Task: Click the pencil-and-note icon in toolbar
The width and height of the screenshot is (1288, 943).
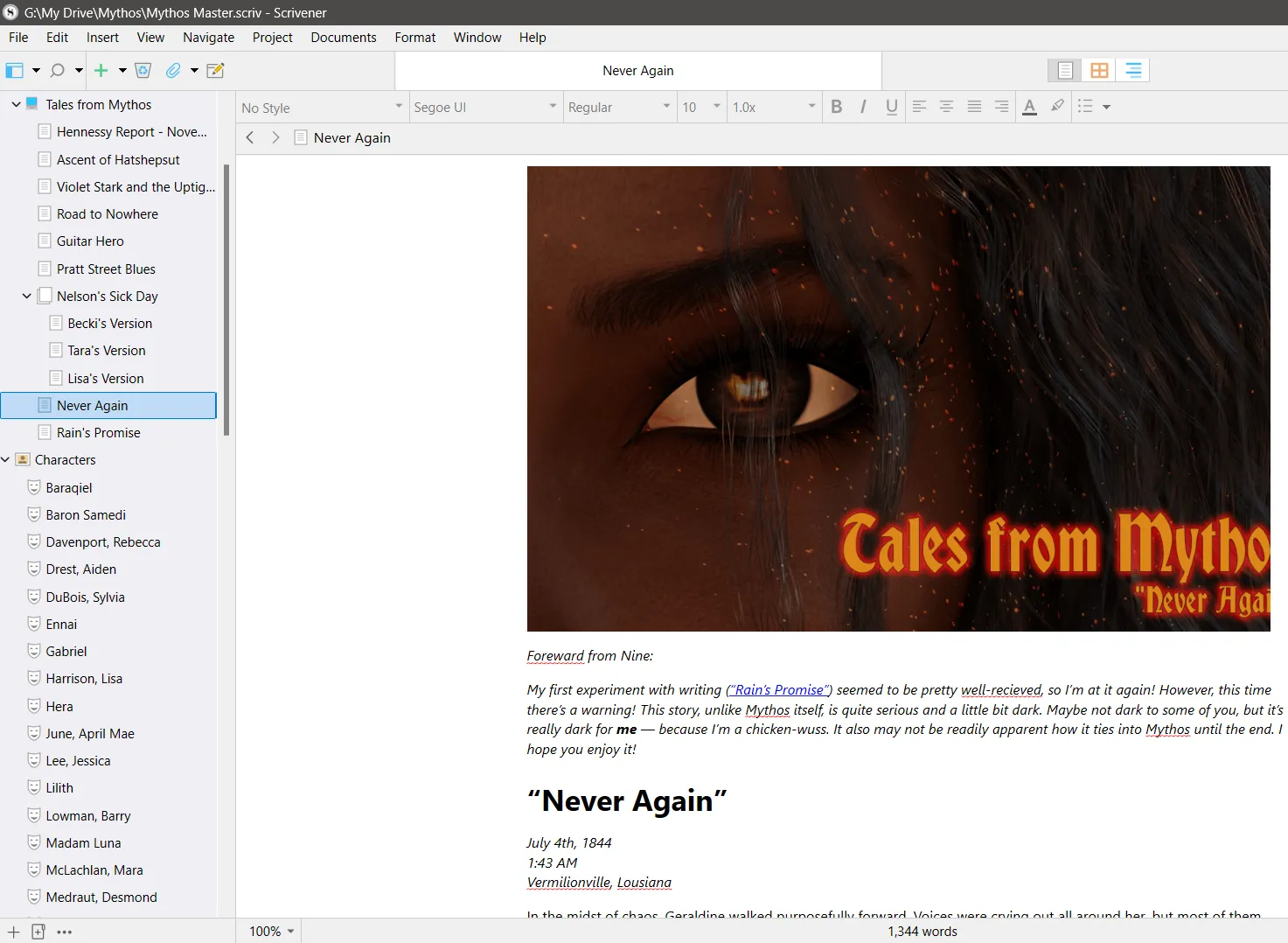Action: [x=215, y=71]
